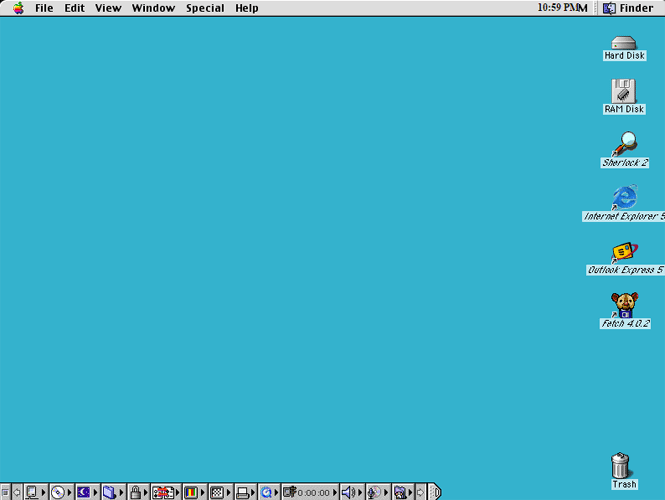This screenshot has width=665, height=500.
Task: Click the Sound Volume speaker module icon
Action: [348, 492]
